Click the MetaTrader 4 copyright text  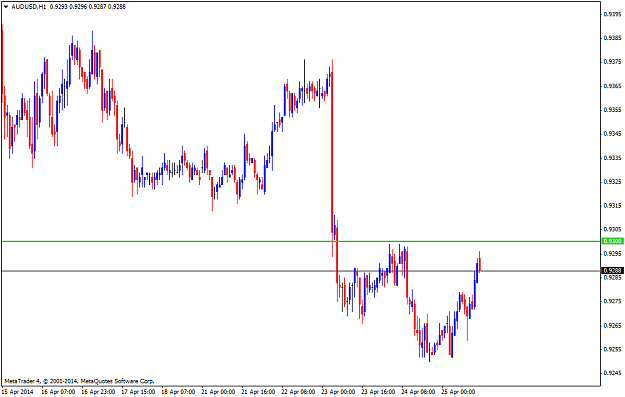pos(79,381)
